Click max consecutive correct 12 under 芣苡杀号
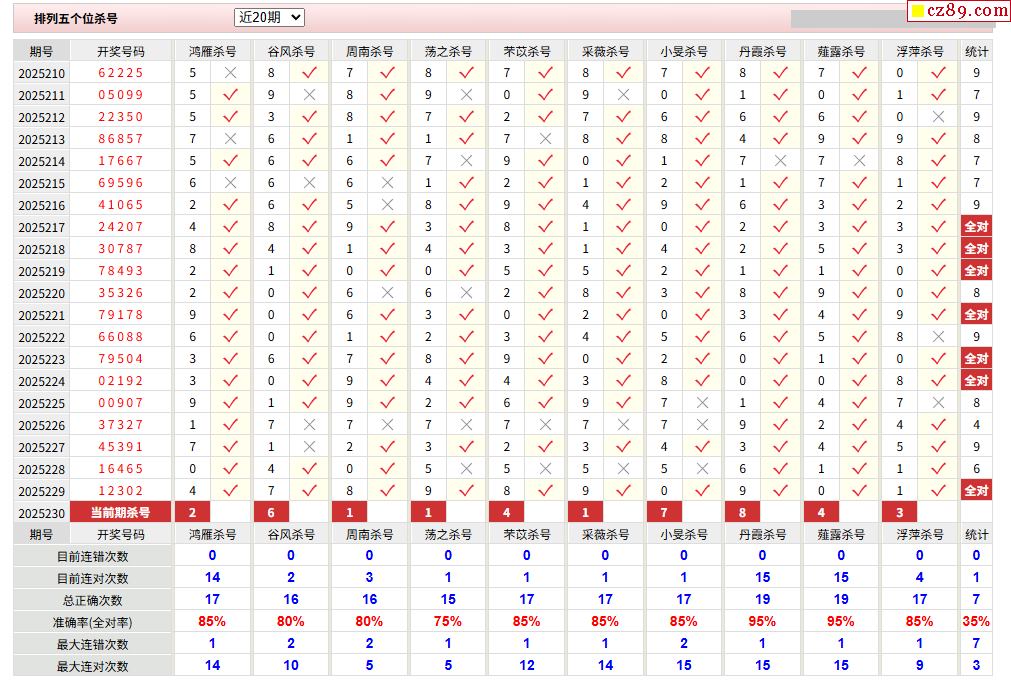The width and height of the screenshot is (1011, 682). pyautogui.click(x=527, y=665)
